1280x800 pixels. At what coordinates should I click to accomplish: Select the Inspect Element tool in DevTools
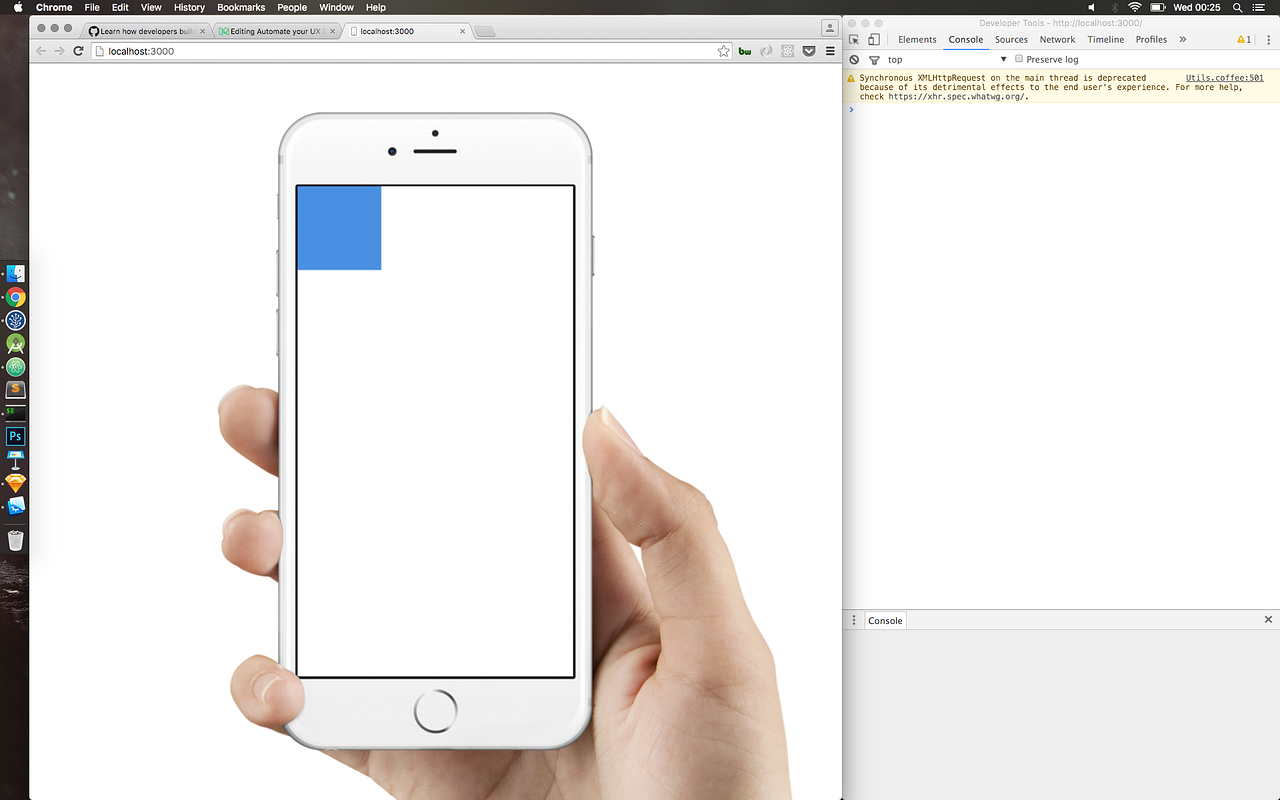click(x=856, y=39)
